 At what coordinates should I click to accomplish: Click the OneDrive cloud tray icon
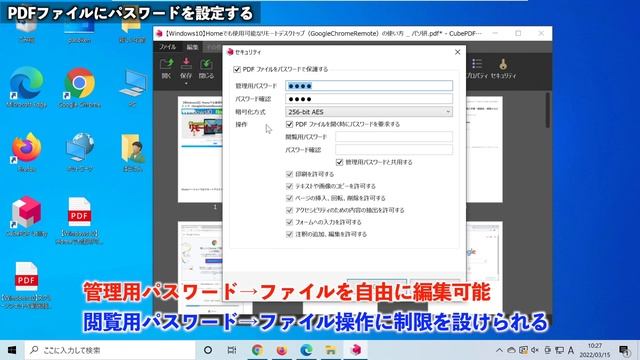click(511, 350)
